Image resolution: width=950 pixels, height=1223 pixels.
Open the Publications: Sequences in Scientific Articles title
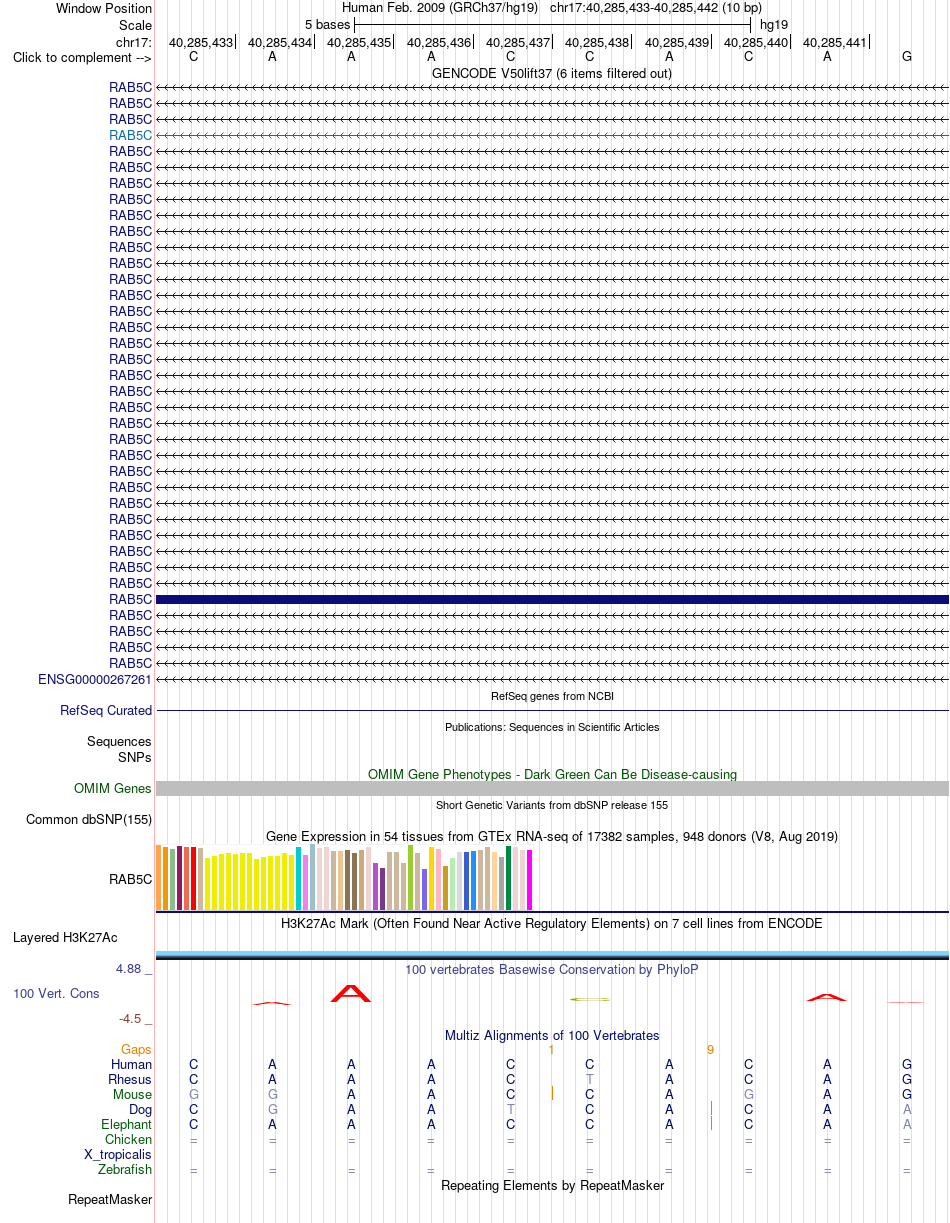pyautogui.click(x=552, y=727)
